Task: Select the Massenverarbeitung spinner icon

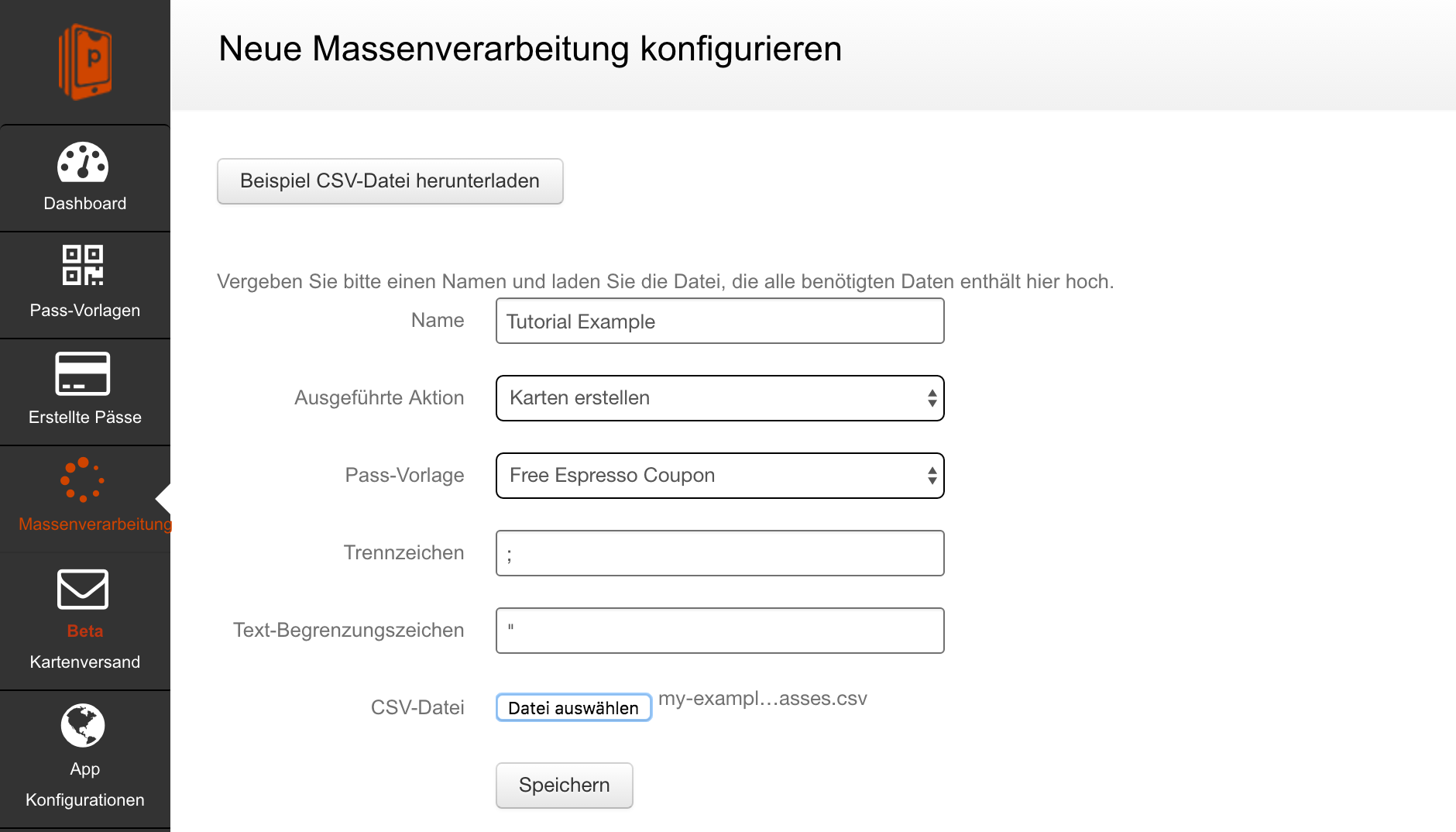Action: coord(83,480)
